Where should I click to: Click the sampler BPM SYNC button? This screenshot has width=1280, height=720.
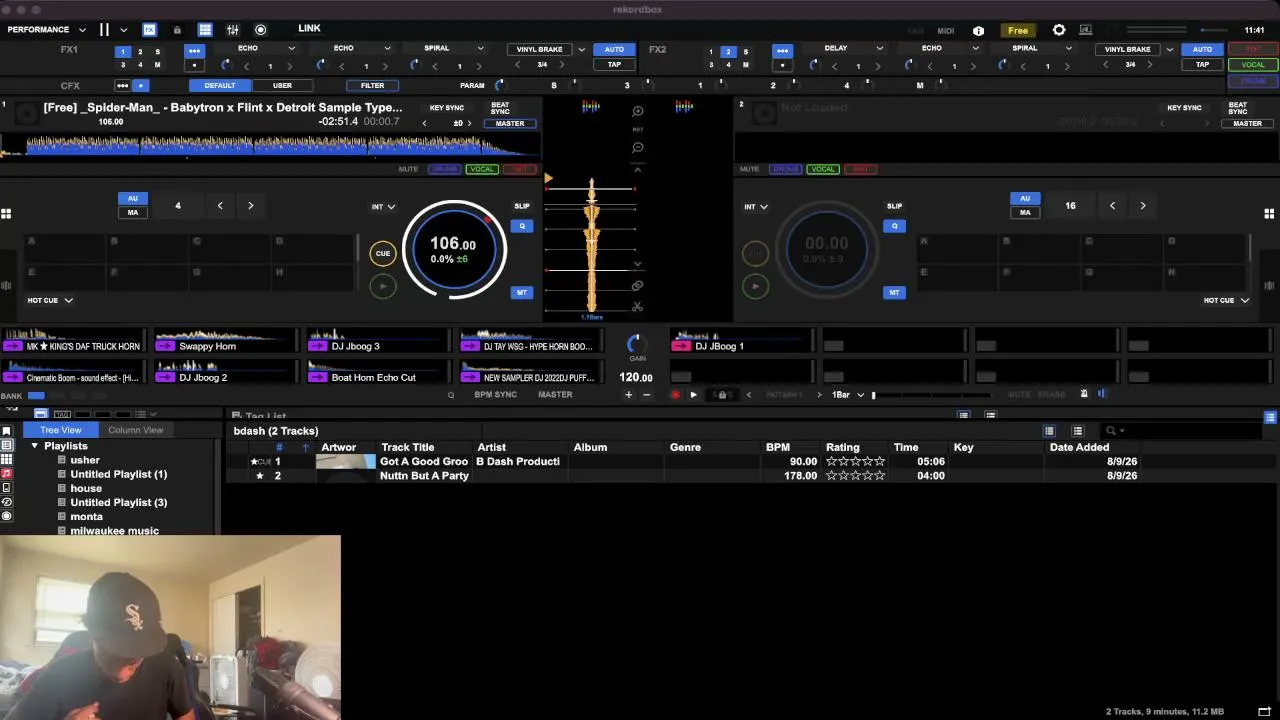(496, 395)
